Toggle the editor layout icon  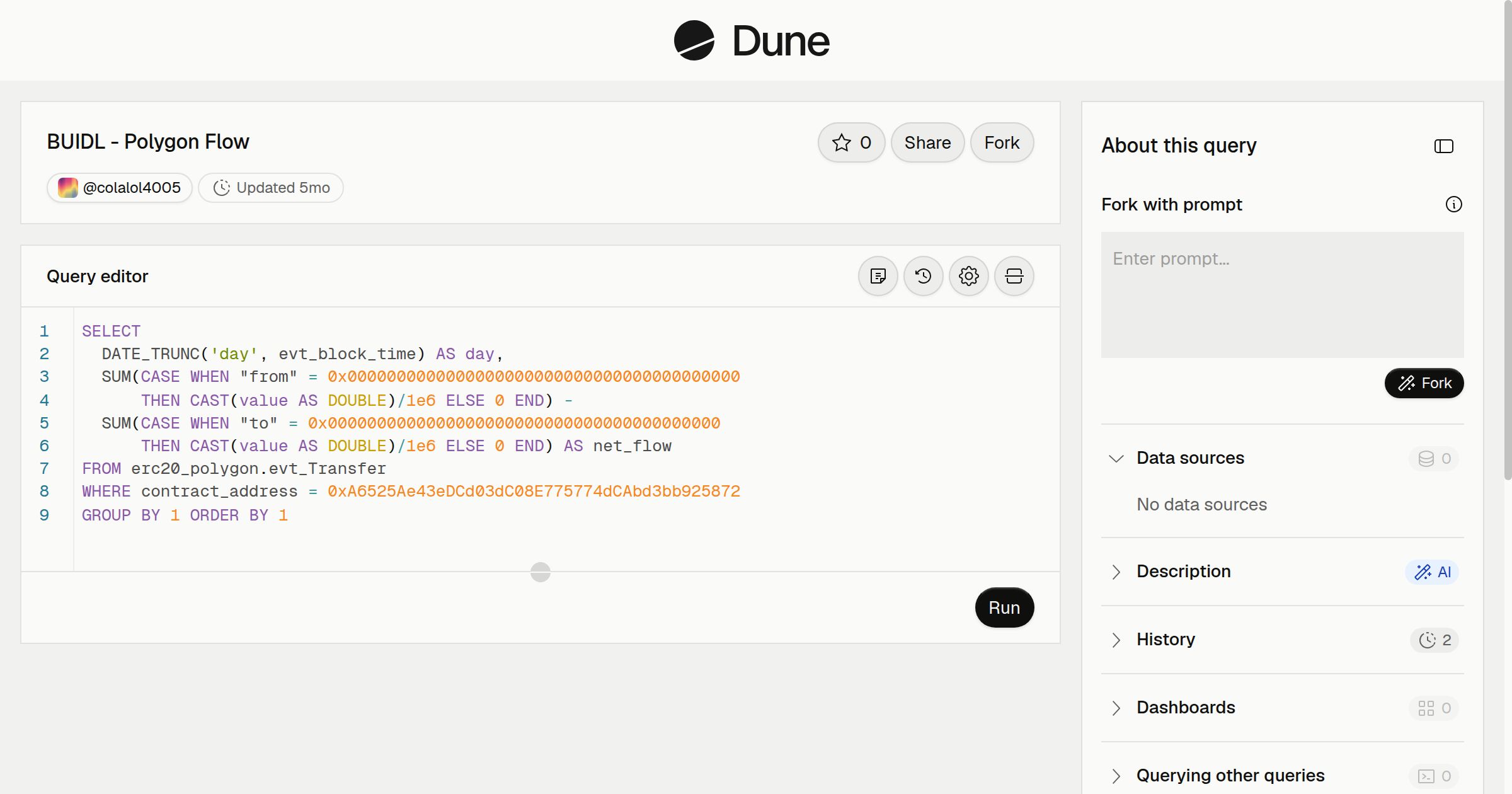tap(1014, 276)
